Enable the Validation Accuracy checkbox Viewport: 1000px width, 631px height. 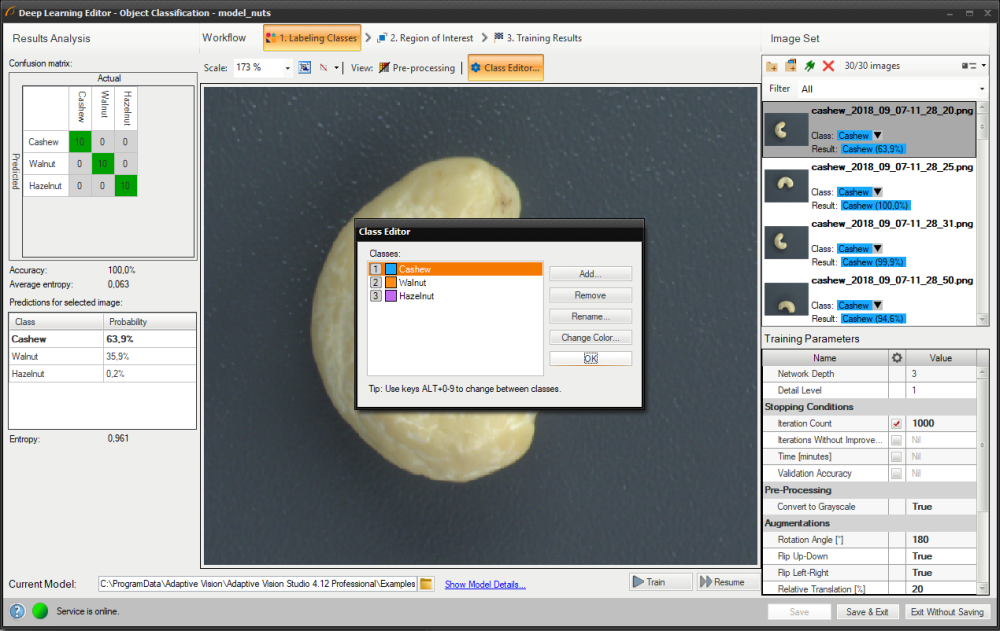pyautogui.click(x=897, y=474)
